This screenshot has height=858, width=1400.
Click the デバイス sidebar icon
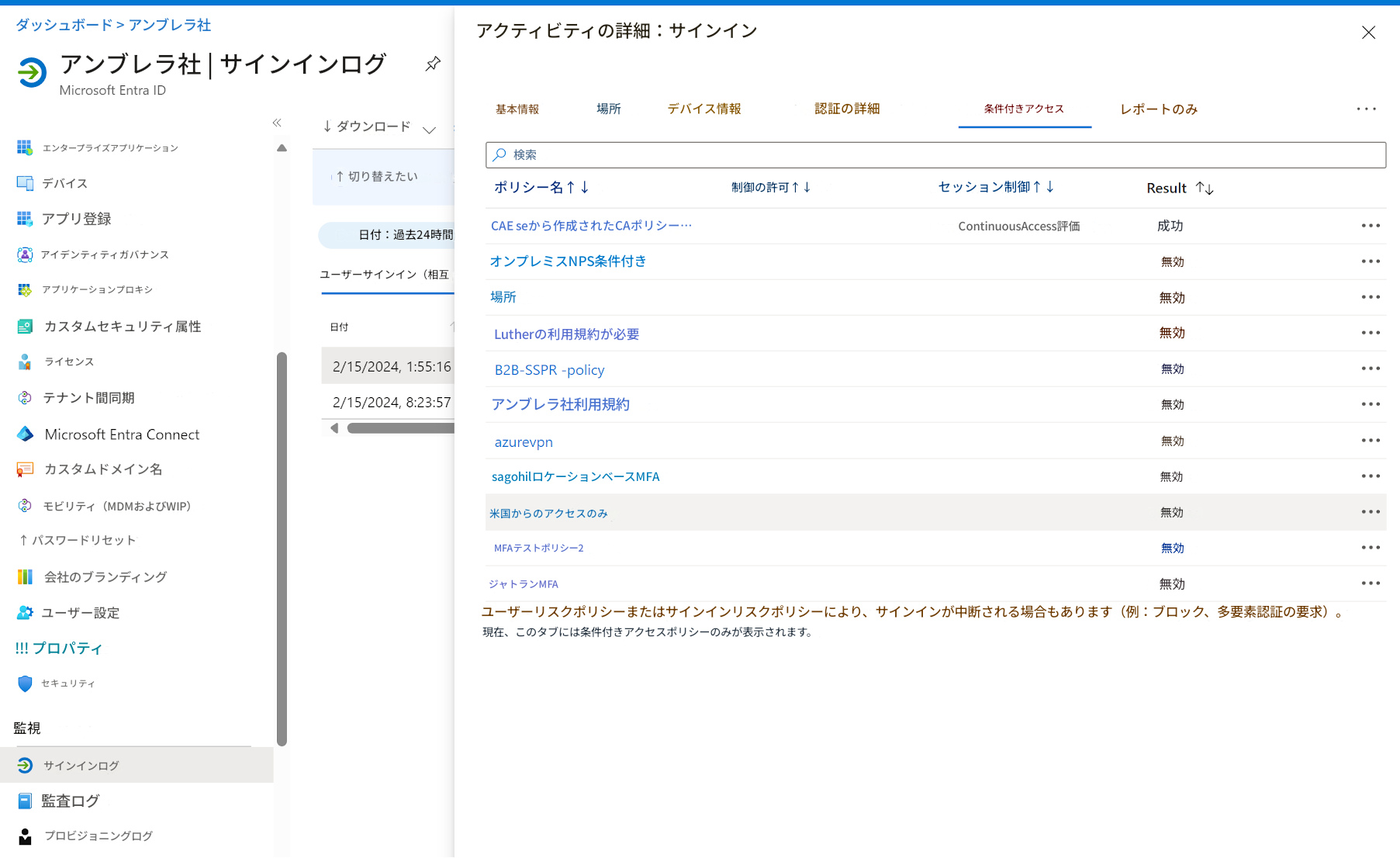tap(25, 183)
